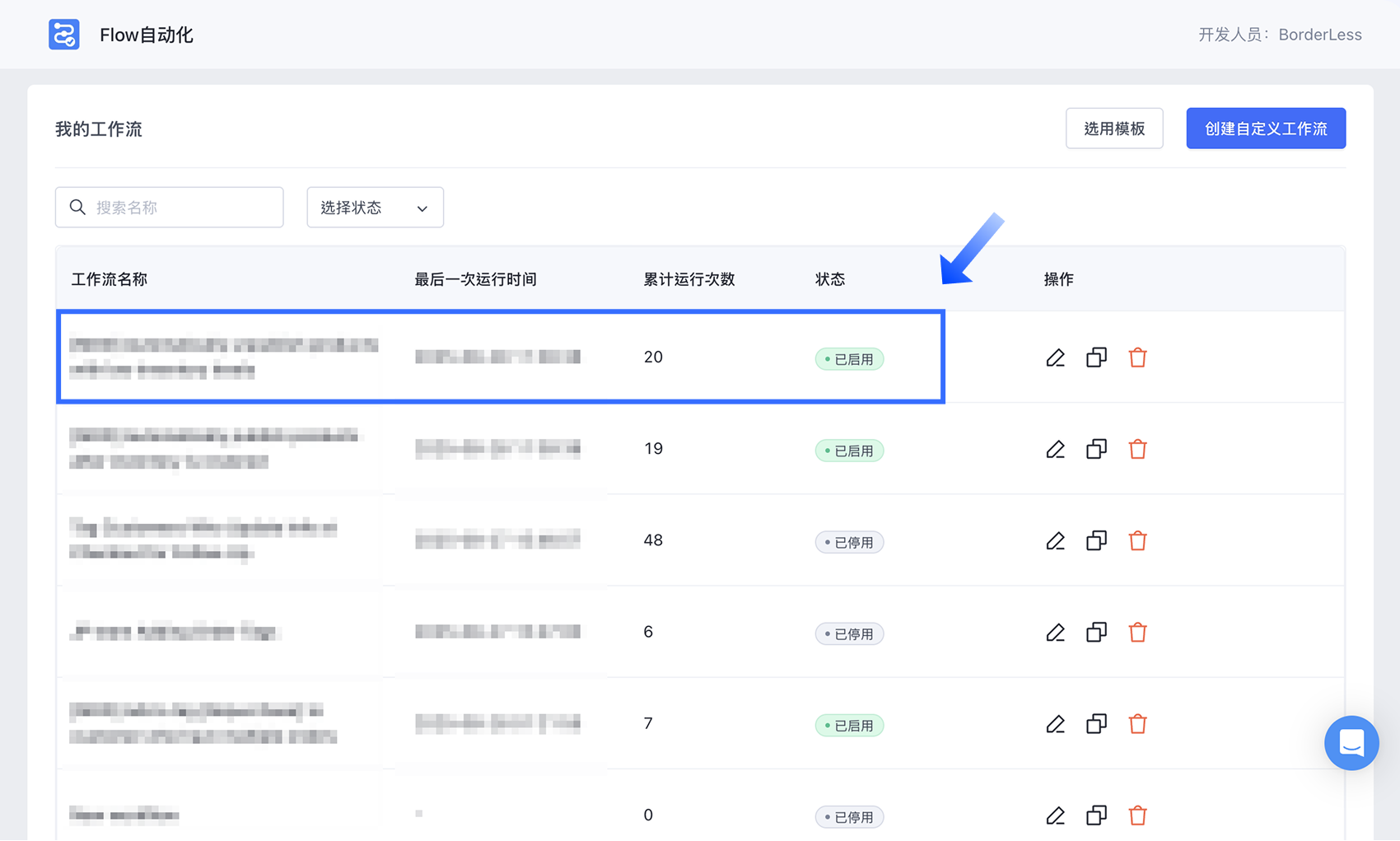
Task: Copy the workflow with 7 runs
Action: click(1096, 724)
